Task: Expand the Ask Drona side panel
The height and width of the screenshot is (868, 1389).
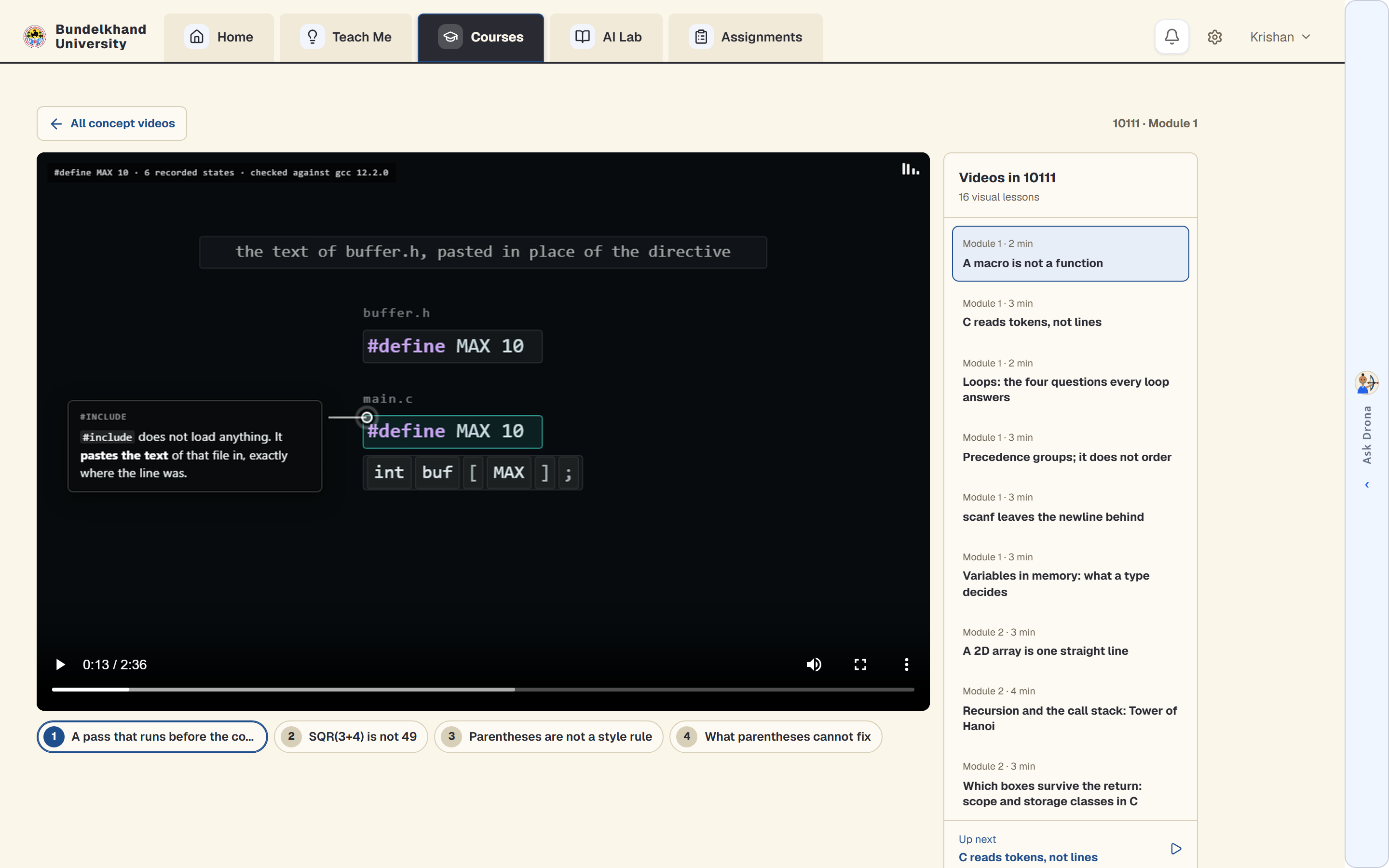Action: coord(1367,485)
